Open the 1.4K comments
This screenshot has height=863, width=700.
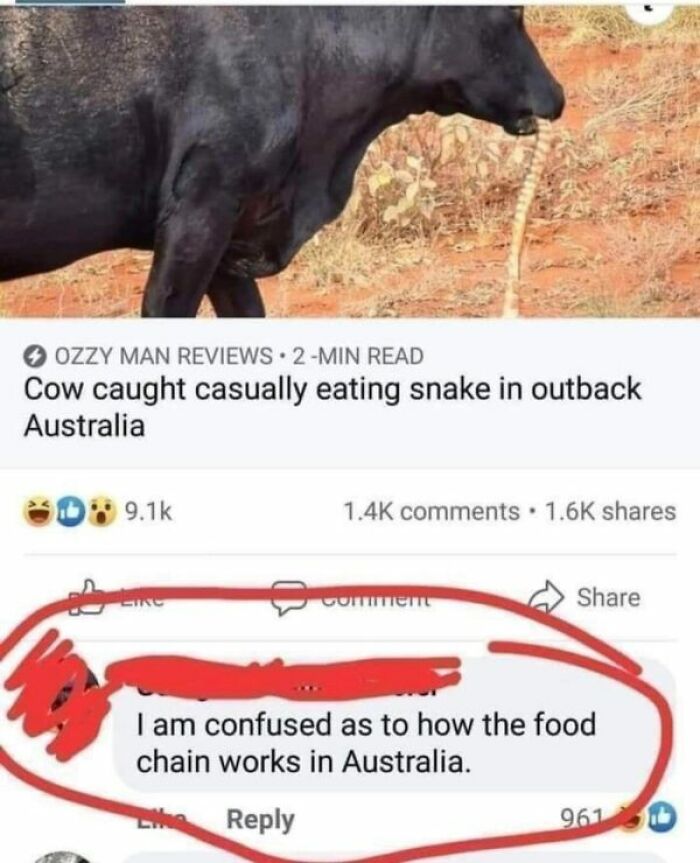coord(431,511)
